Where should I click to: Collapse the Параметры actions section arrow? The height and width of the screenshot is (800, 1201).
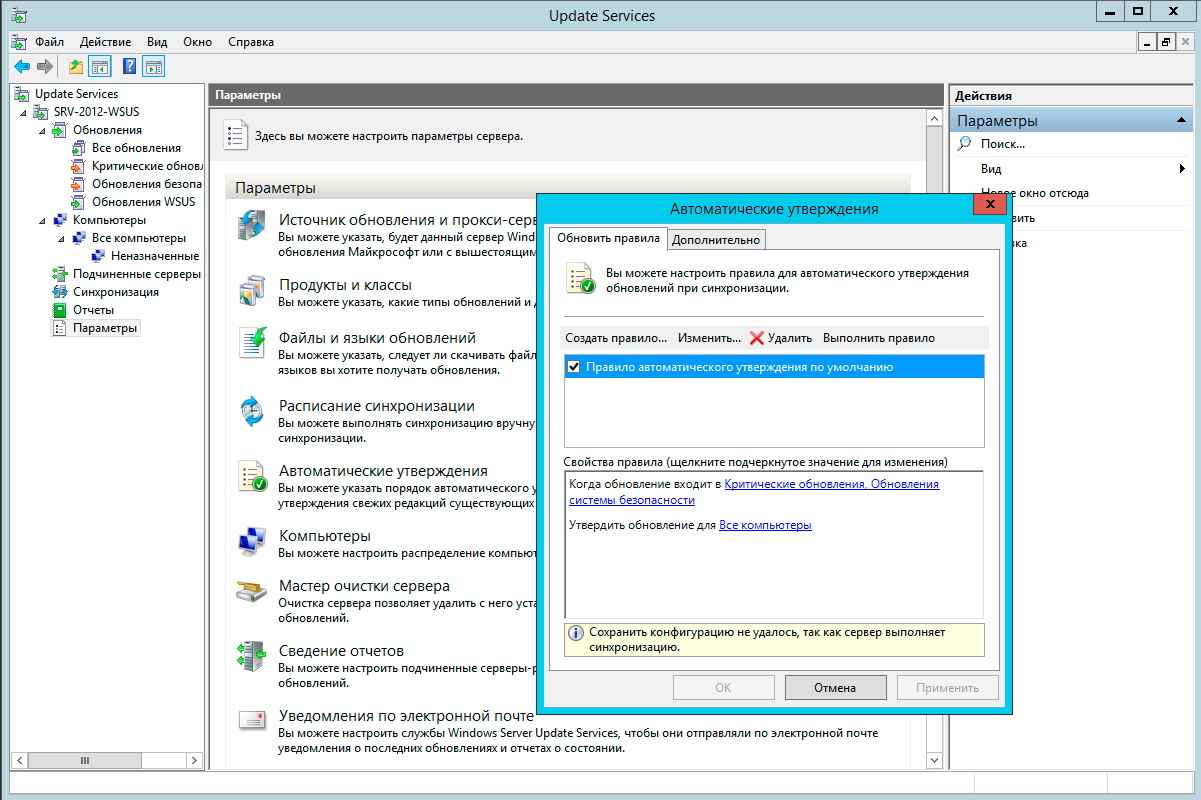1181,121
